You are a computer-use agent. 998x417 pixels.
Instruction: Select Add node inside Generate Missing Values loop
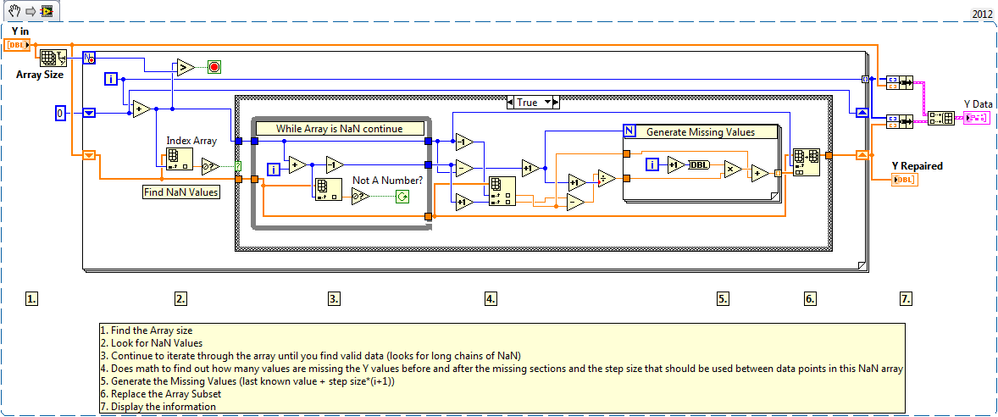click(x=760, y=173)
